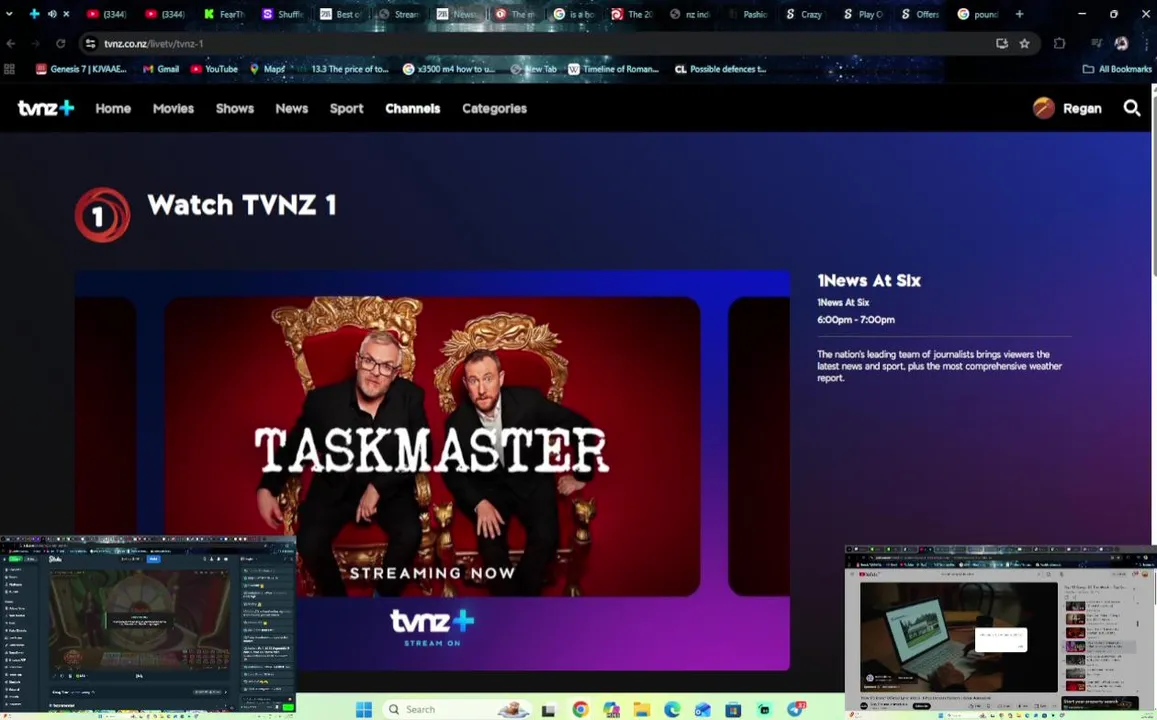Click the Taskmaster streaming player
1157x720 pixels.
(432, 471)
